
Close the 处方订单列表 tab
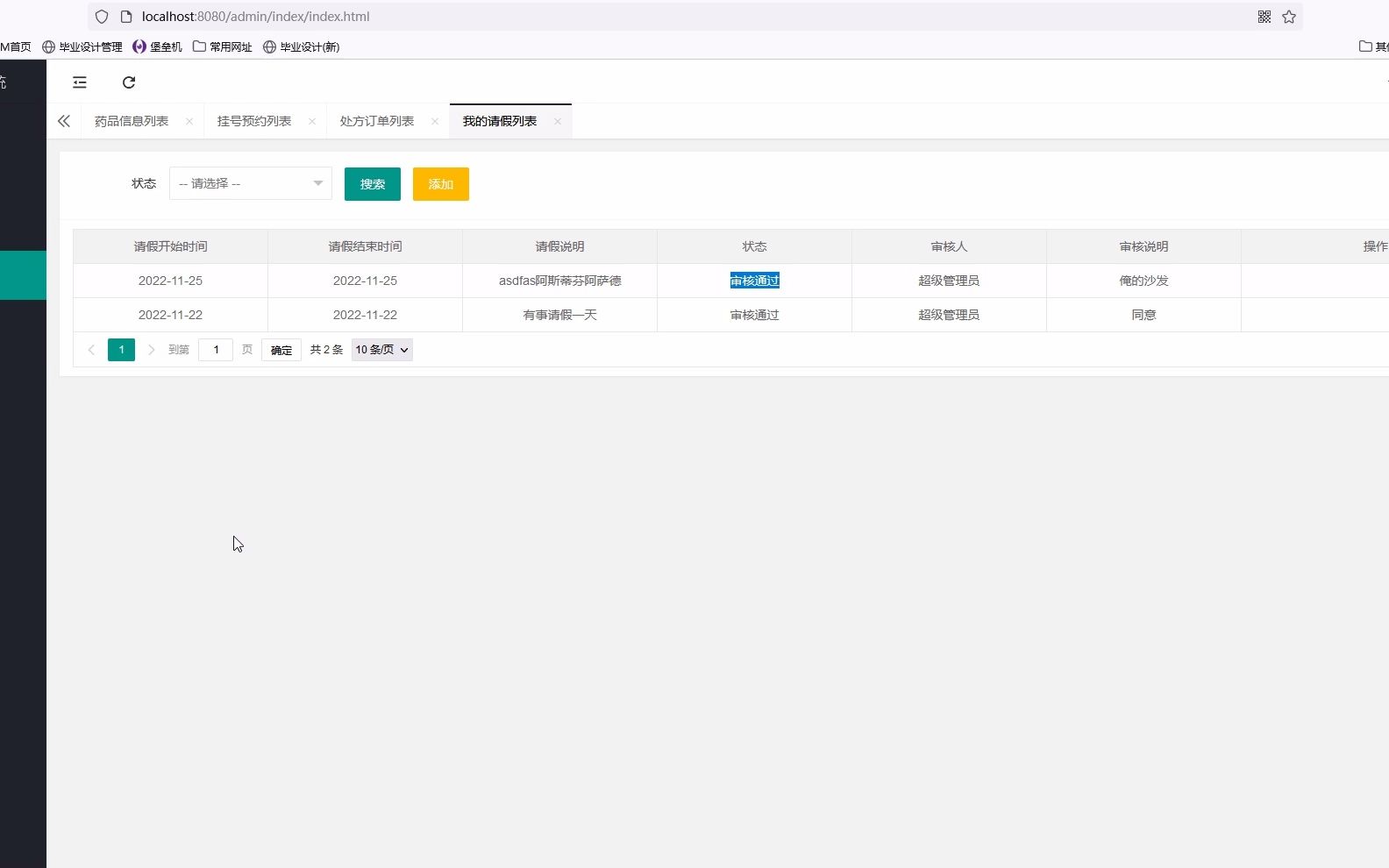tap(435, 121)
